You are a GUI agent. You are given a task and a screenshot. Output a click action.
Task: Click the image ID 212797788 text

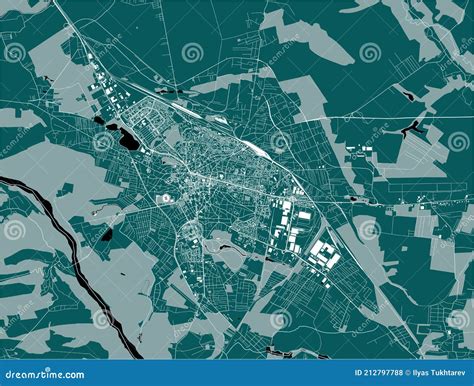tap(378, 373)
